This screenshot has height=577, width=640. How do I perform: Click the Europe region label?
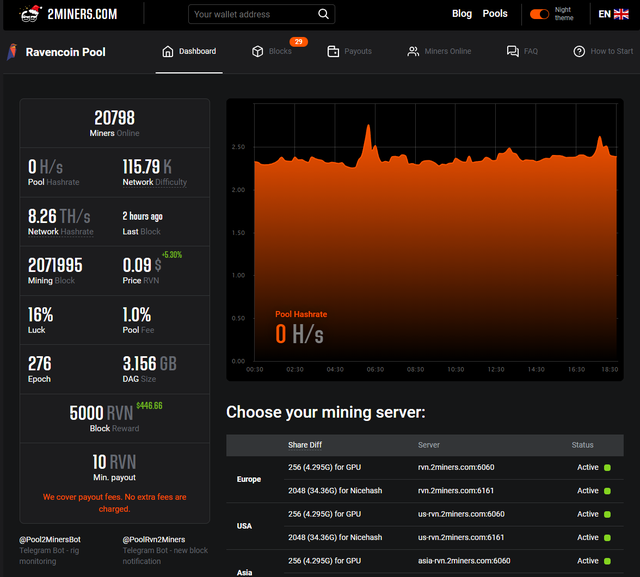(249, 479)
